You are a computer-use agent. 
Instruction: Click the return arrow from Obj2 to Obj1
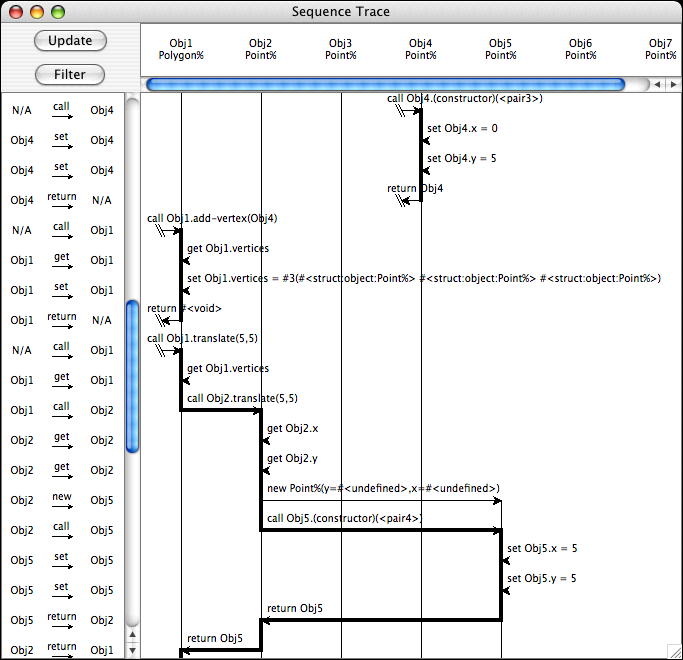tap(62, 649)
